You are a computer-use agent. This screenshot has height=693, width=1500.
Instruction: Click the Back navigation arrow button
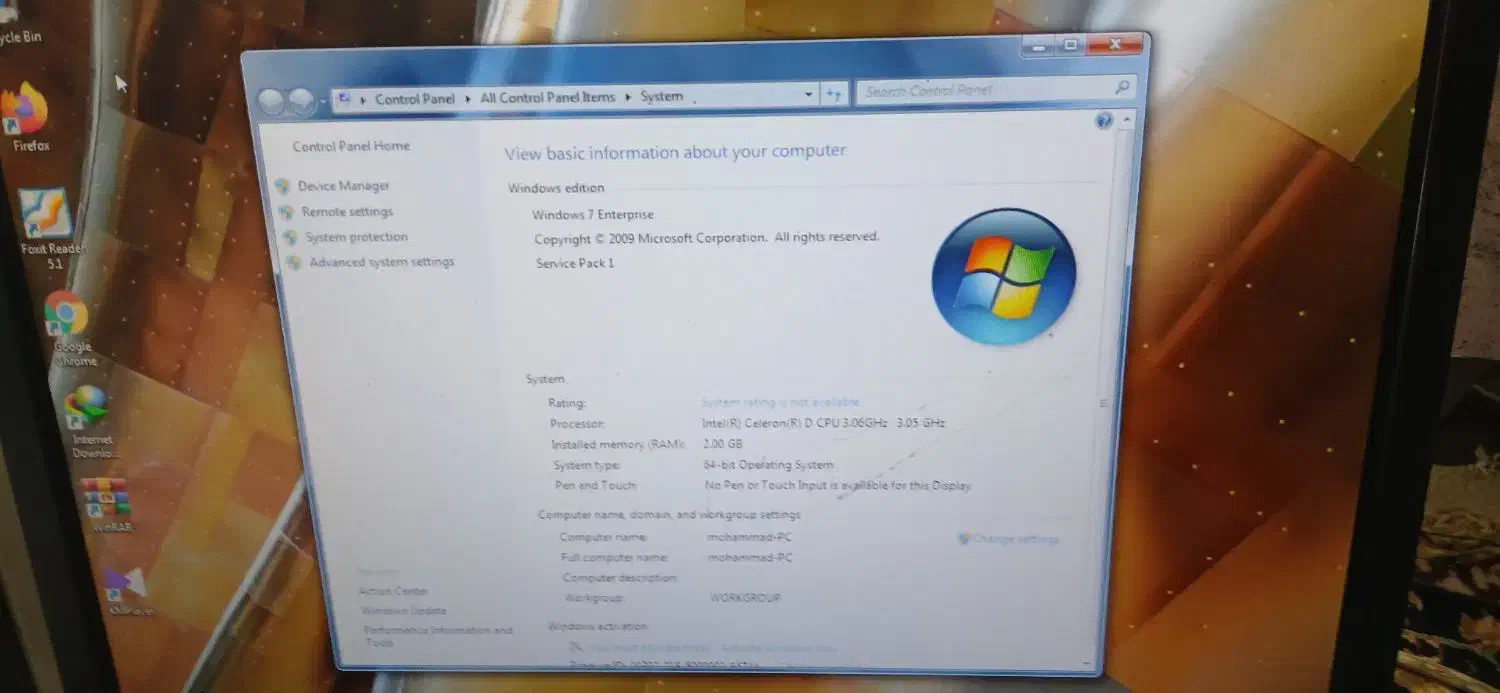tap(271, 101)
